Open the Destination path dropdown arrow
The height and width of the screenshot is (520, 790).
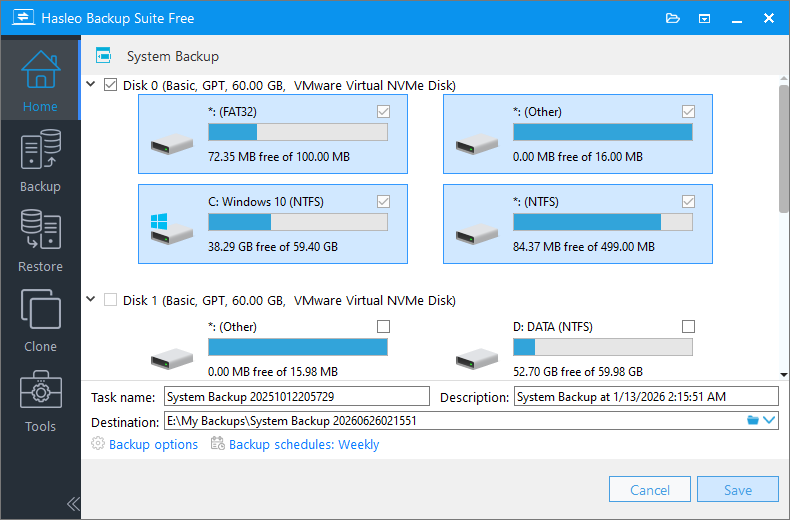coord(769,420)
